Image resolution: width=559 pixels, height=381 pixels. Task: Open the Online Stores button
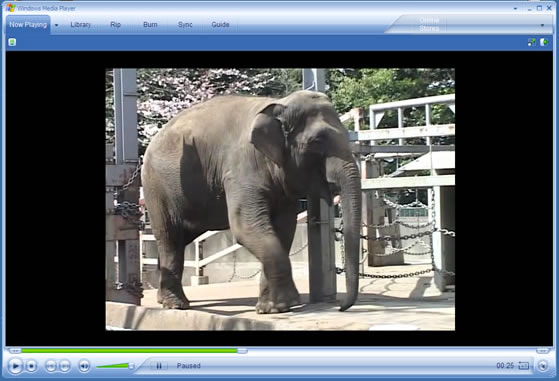[429, 24]
